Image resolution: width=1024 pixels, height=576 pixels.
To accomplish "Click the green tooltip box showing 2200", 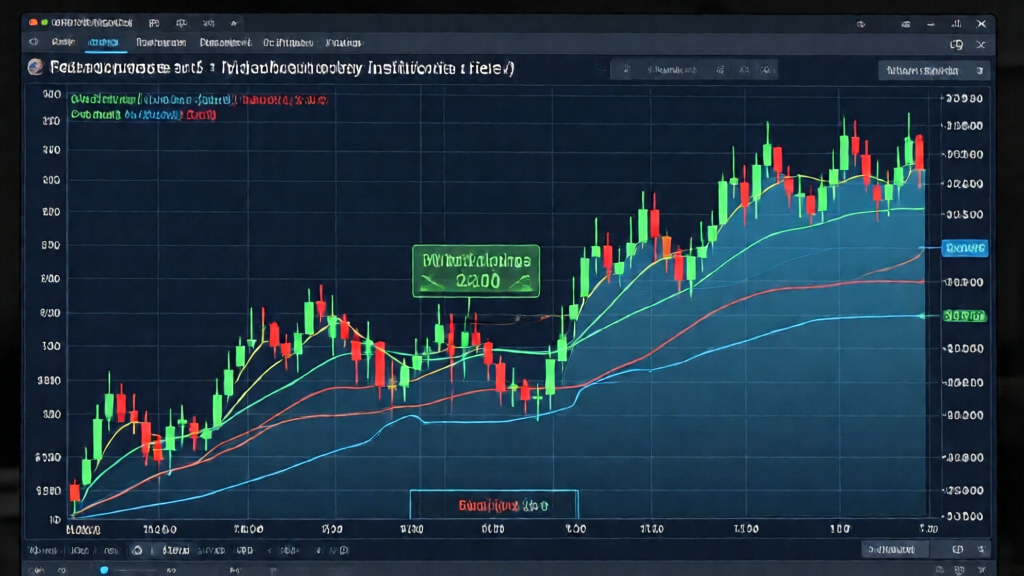I will pos(475,271).
